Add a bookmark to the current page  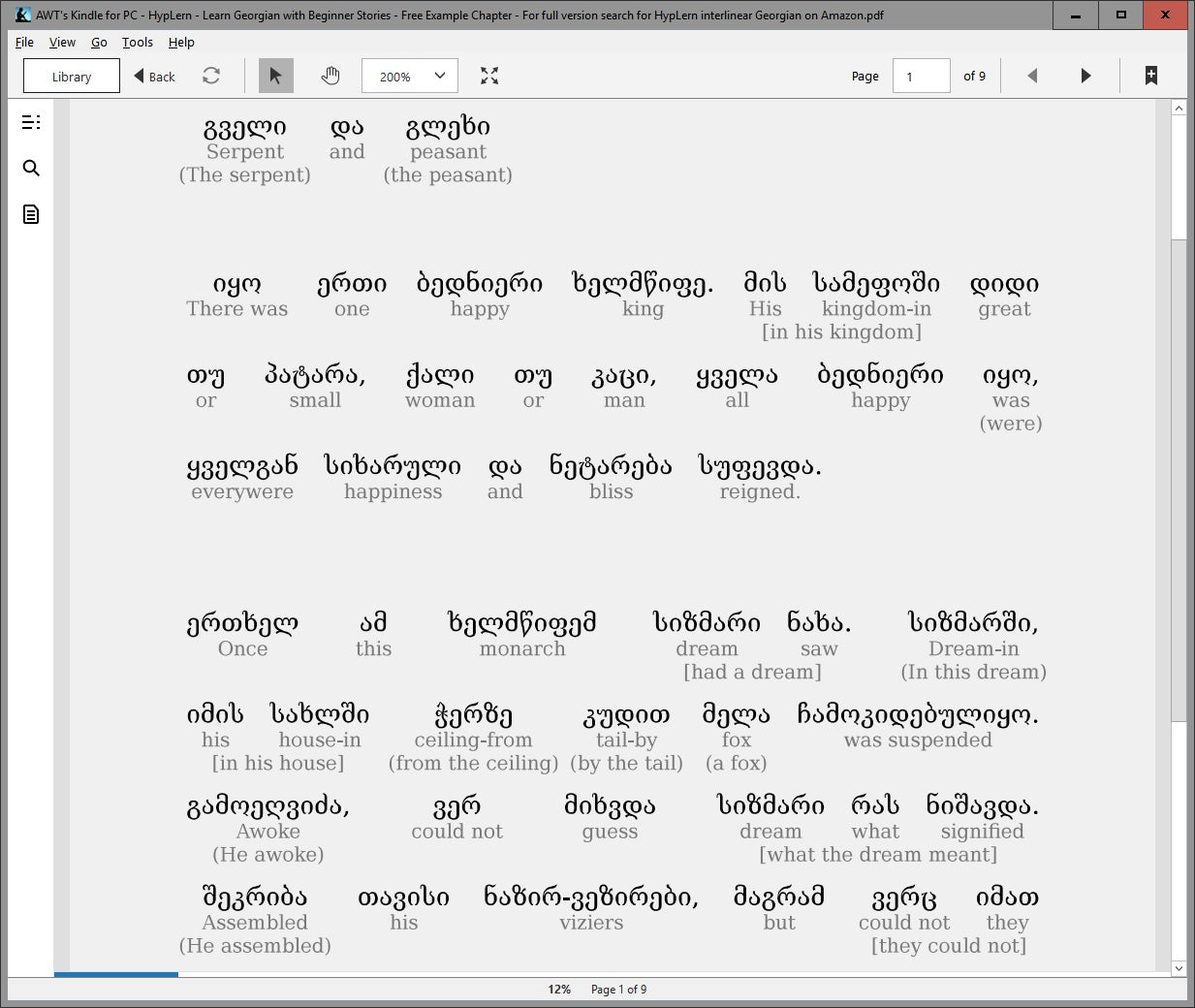pos(1150,76)
